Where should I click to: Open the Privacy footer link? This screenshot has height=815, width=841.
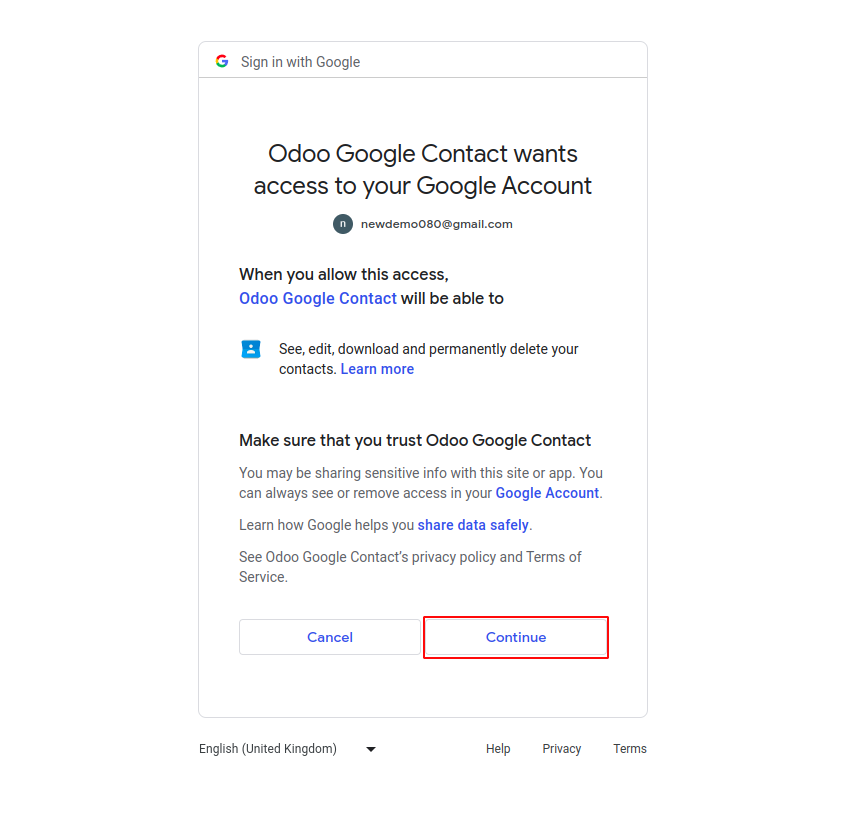pos(562,749)
